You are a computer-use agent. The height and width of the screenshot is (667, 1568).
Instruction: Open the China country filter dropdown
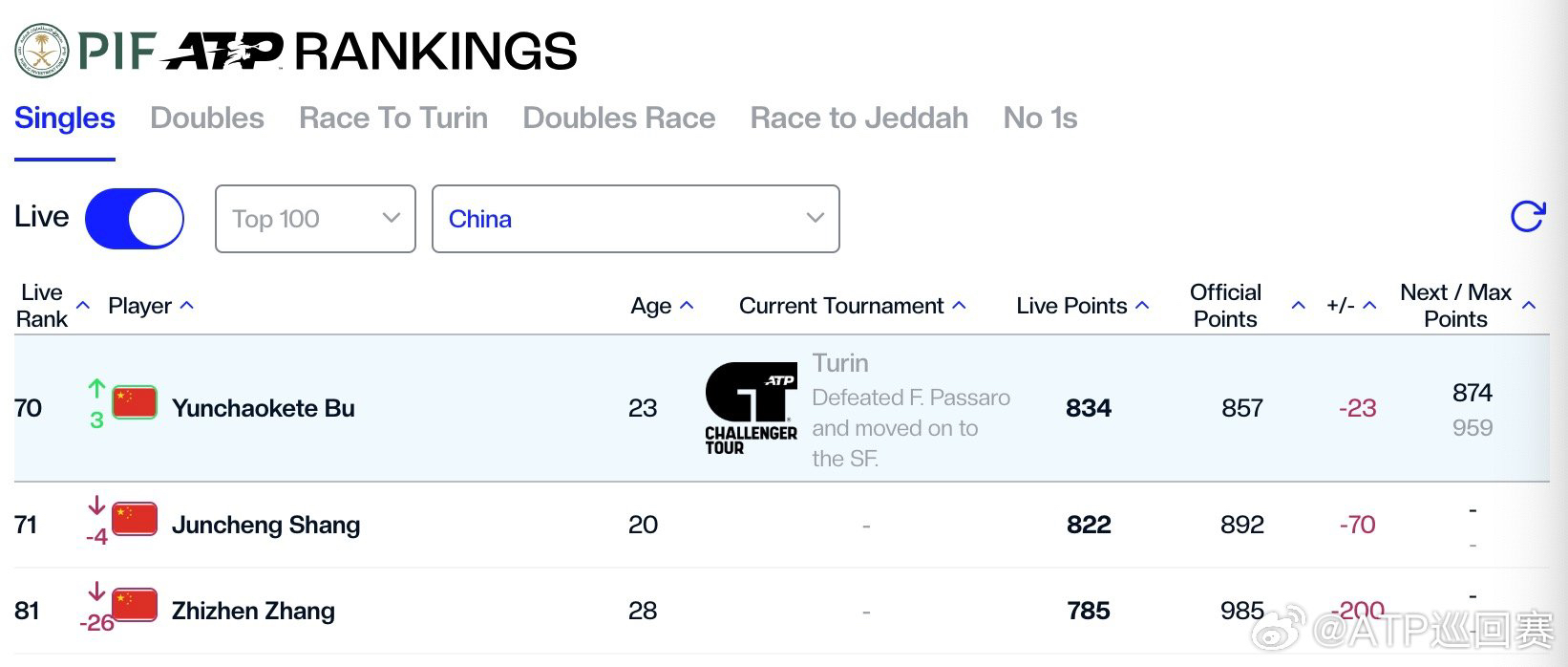[636, 219]
